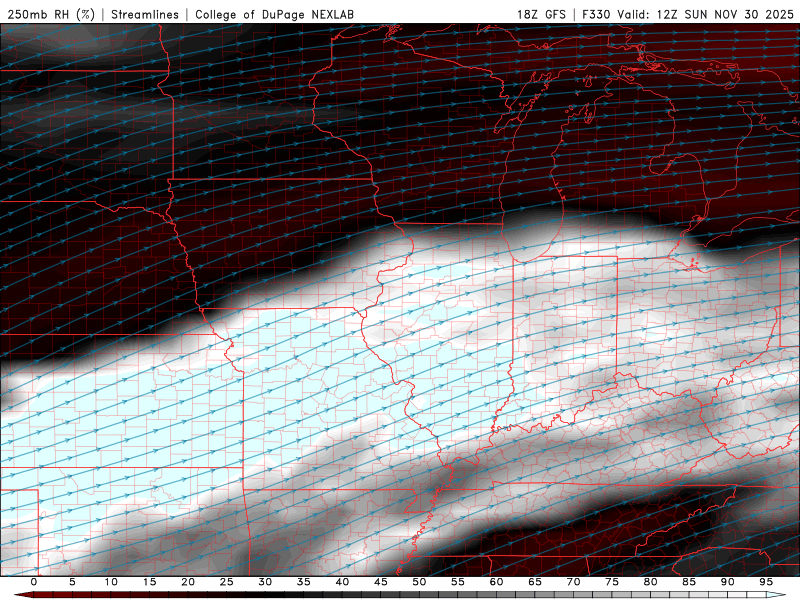Click the "Streamlines" label in the header
Screen dimensions: 800x600
click(x=145, y=14)
